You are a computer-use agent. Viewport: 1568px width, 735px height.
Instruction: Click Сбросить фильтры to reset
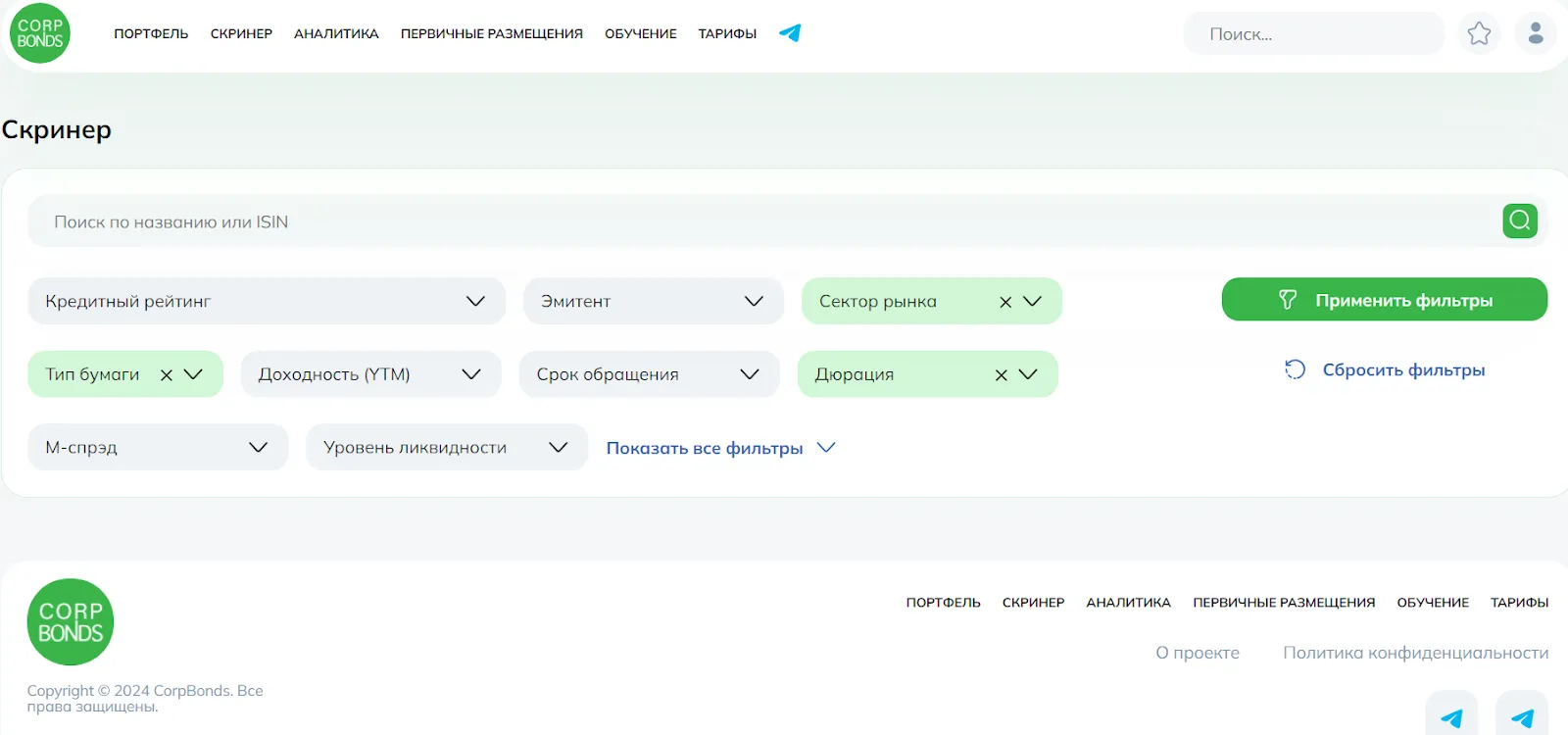pos(1385,369)
